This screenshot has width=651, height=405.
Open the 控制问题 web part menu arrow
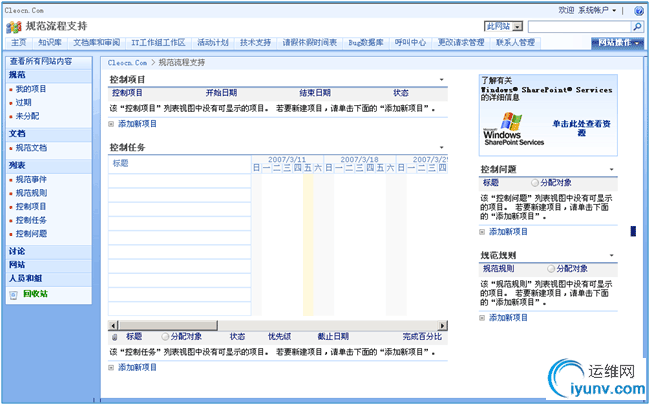point(612,169)
